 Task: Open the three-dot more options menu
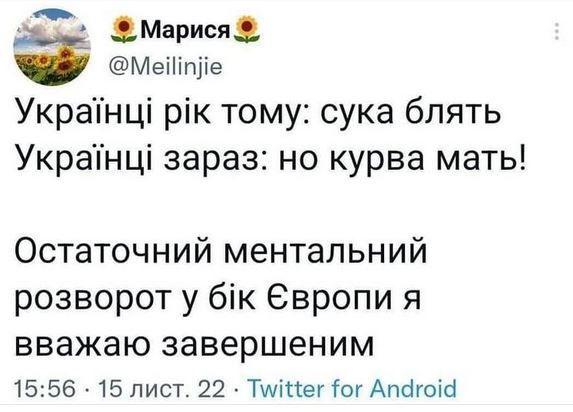tap(557, 31)
